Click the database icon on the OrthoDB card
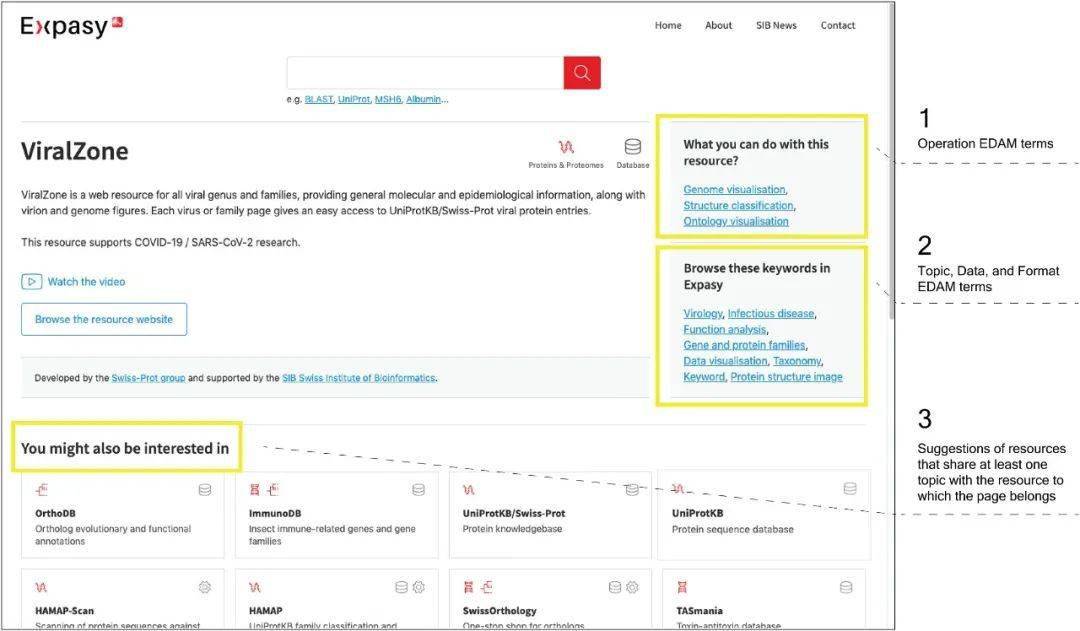Viewport: 1080px width, 631px height. click(x=205, y=489)
